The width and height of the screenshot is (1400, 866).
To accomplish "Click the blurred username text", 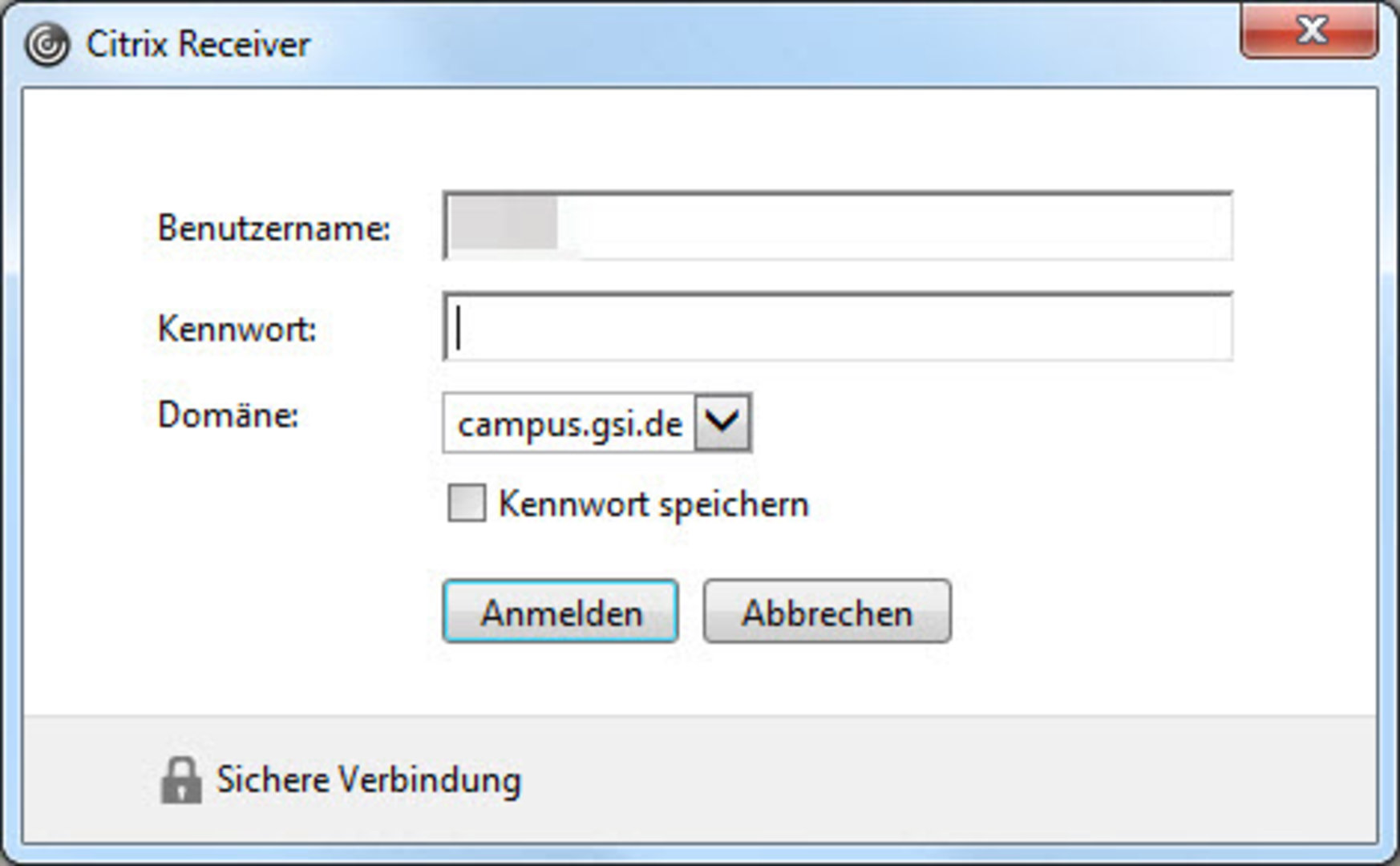I will (x=505, y=225).
